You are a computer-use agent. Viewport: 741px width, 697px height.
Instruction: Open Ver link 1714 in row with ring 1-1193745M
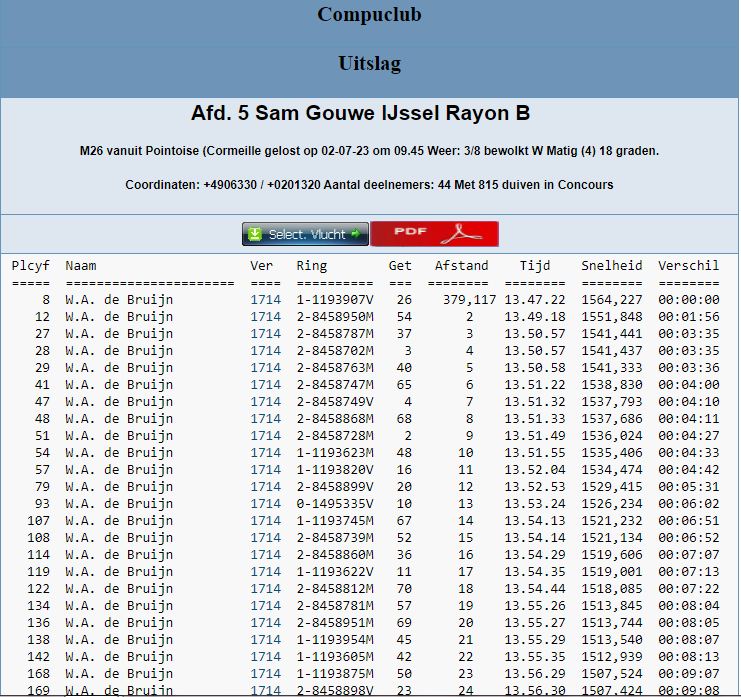265,521
